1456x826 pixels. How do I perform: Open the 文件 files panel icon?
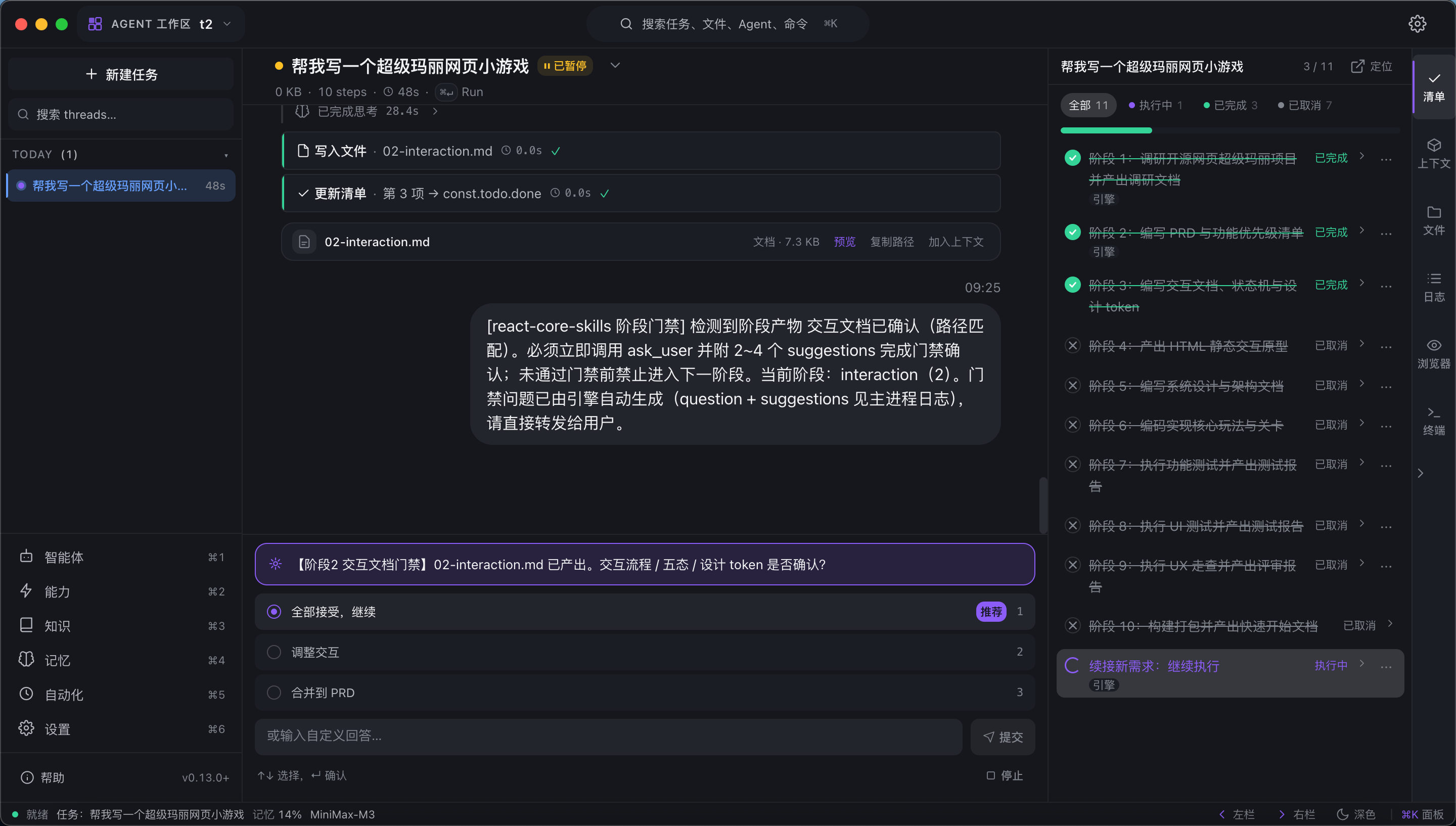(x=1434, y=220)
